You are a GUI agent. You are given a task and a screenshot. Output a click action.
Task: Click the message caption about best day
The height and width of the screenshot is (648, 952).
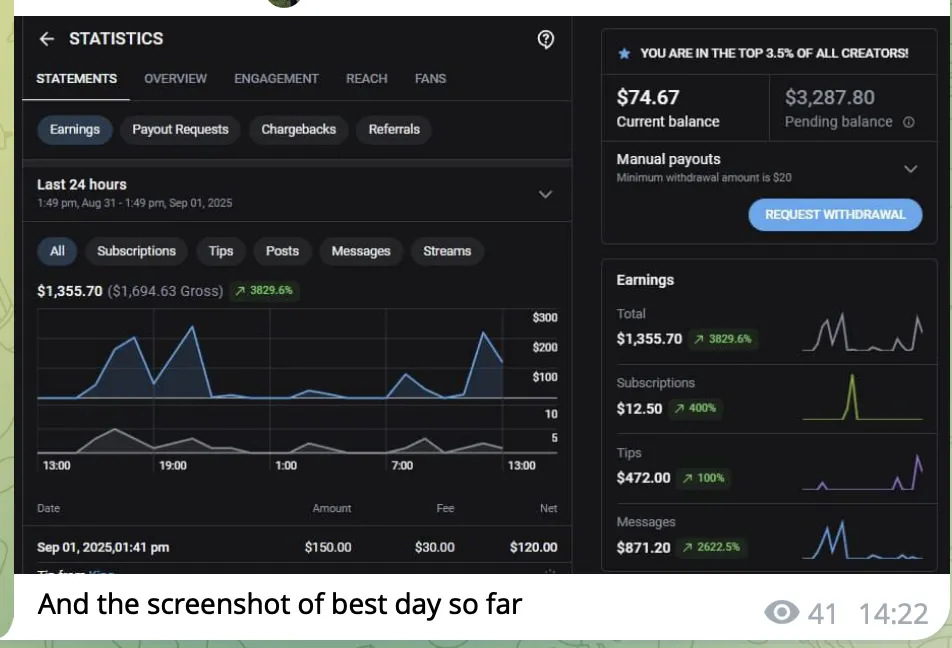280,604
